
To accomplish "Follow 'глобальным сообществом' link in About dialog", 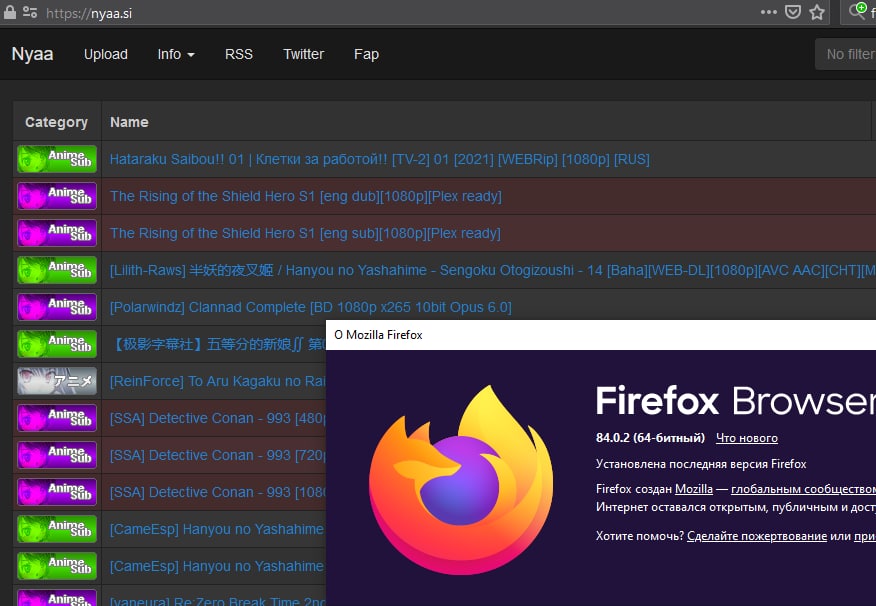I will [803, 489].
